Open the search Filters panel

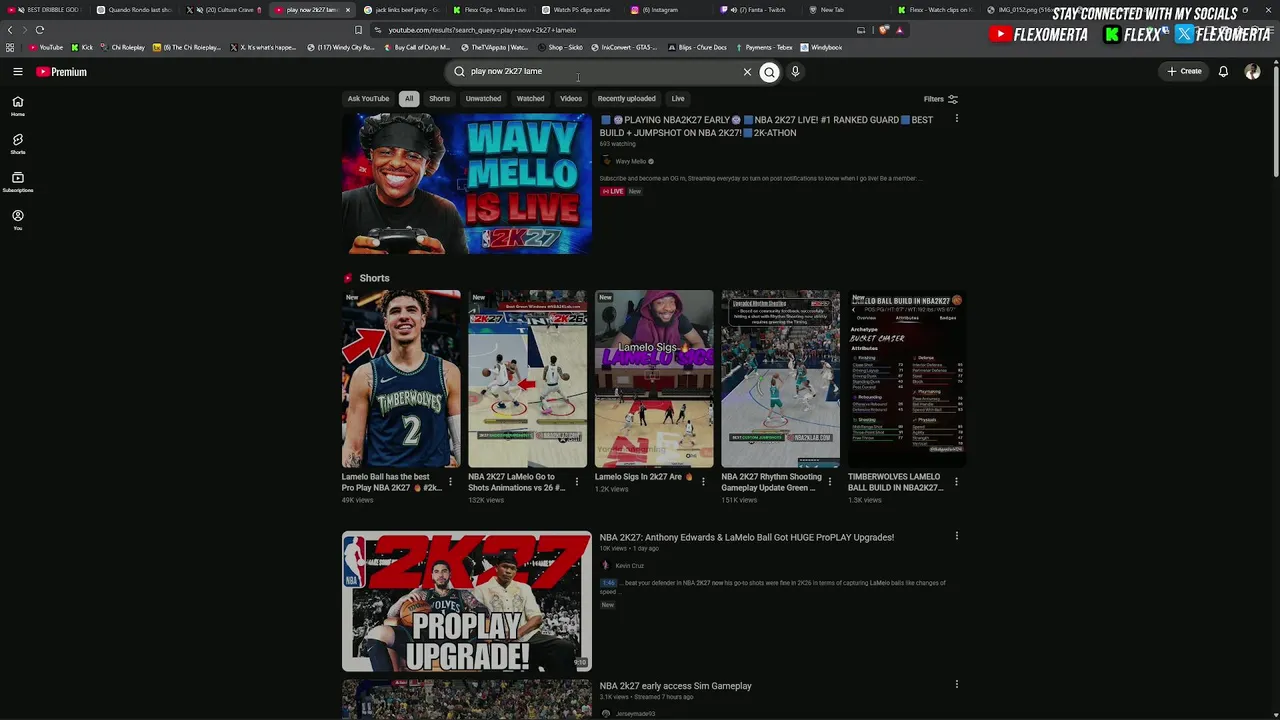click(941, 99)
